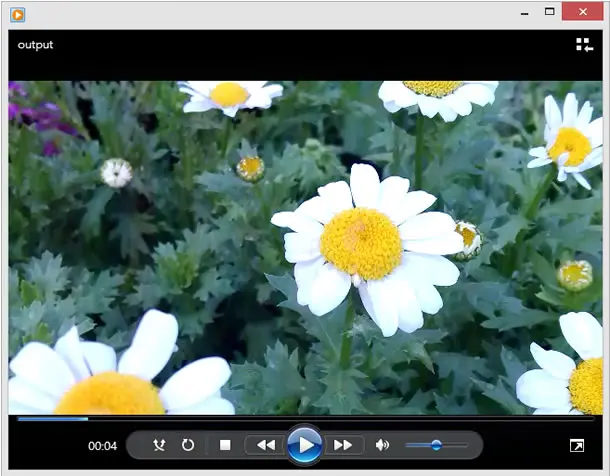Close the media player window
This screenshot has width=610, height=476.
coord(582,12)
